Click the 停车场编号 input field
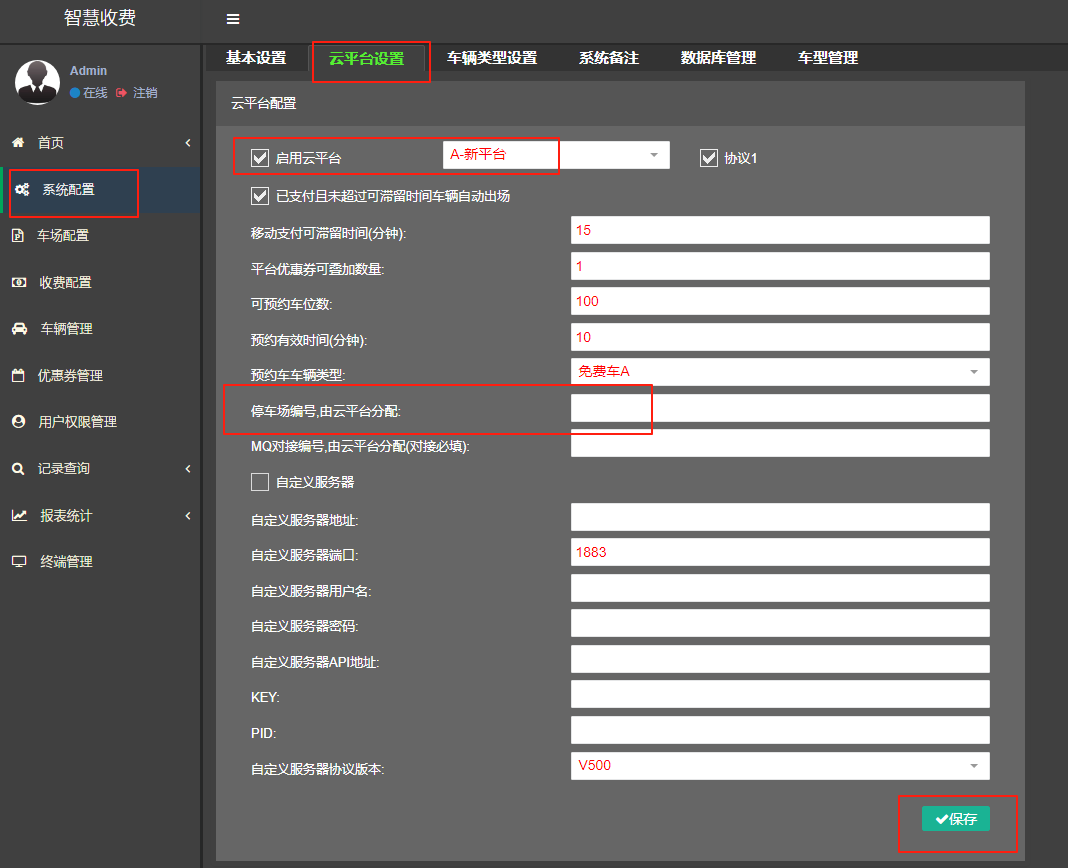This screenshot has width=1068, height=868. 780,408
